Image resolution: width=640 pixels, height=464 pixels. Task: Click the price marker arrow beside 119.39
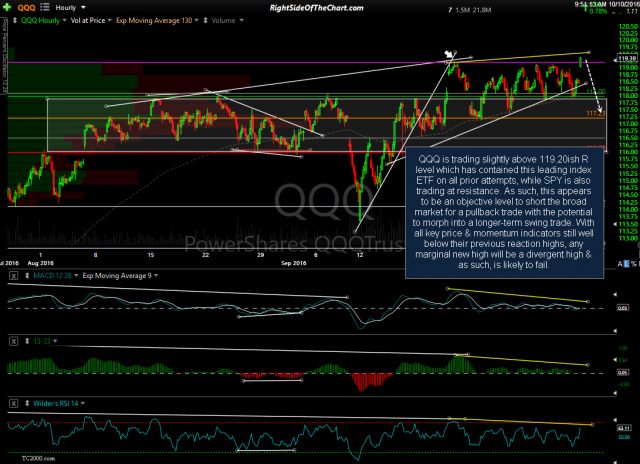(x=615, y=61)
